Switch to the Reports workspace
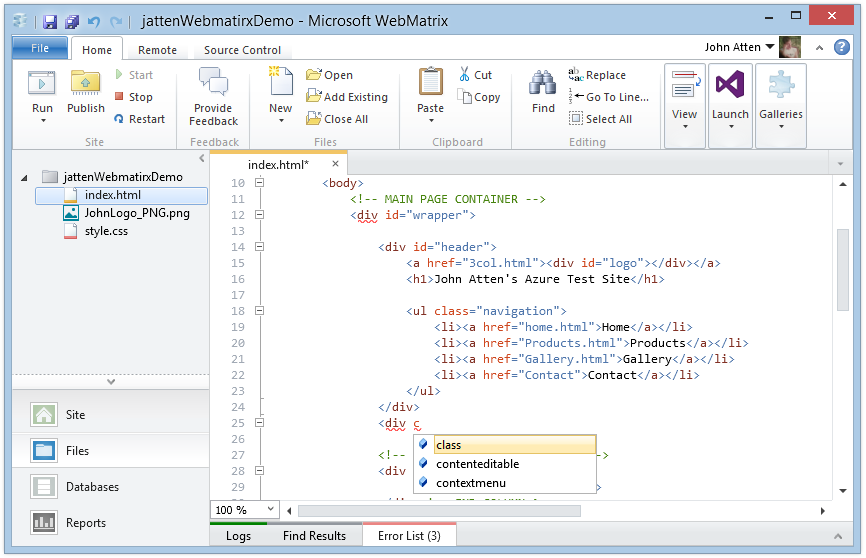This screenshot has height=558, width=866. [x=110, y=522]
